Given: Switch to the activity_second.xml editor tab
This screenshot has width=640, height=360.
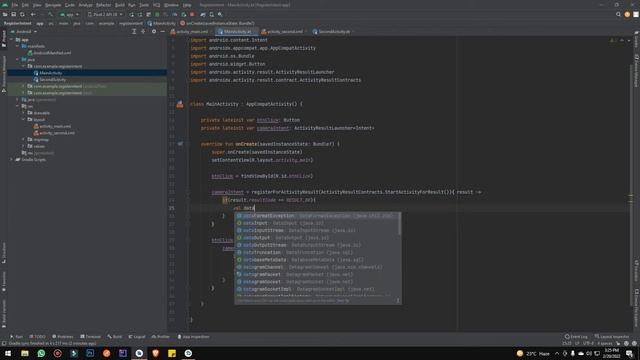Looking at the screenshot, I should 283,31.
